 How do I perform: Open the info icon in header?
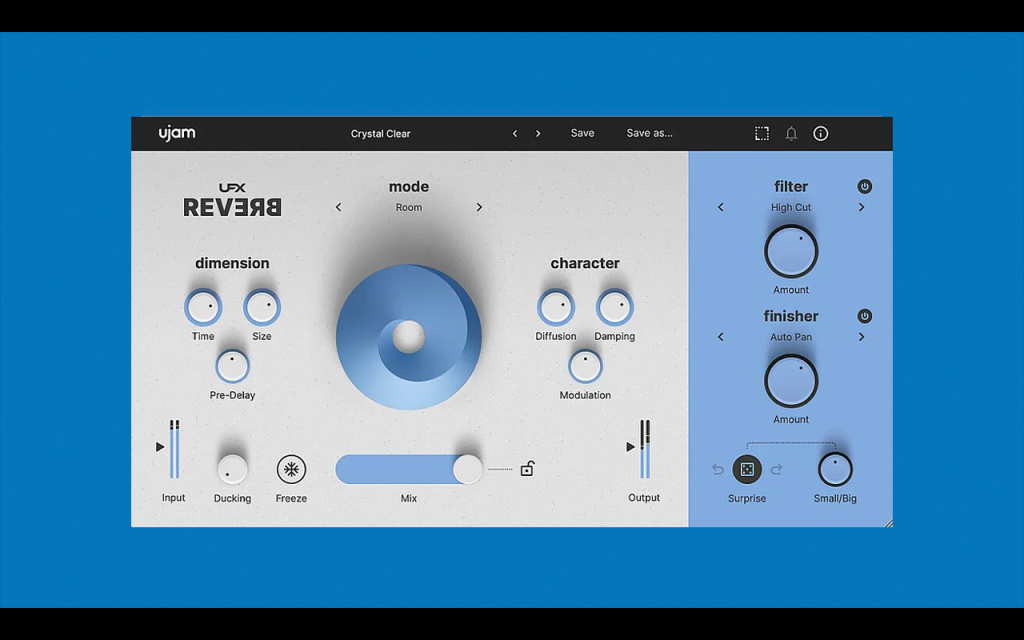pos(820,133)
